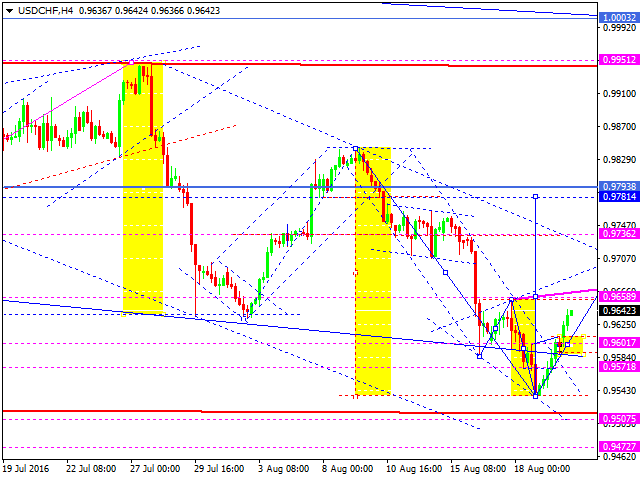Select the 0.96589 magenta price label
This screenshot has width=640, height=480.
[x=619, y=296]
